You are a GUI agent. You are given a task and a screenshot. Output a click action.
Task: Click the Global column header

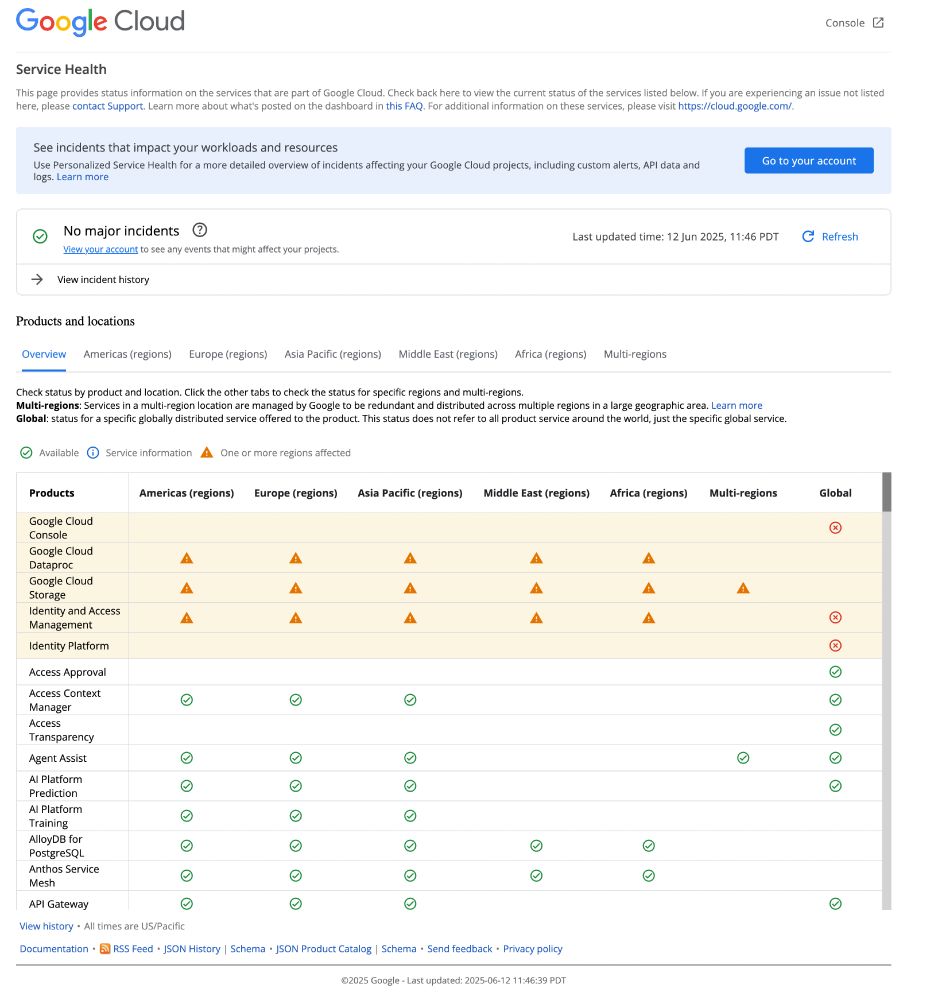click(835, 493)
